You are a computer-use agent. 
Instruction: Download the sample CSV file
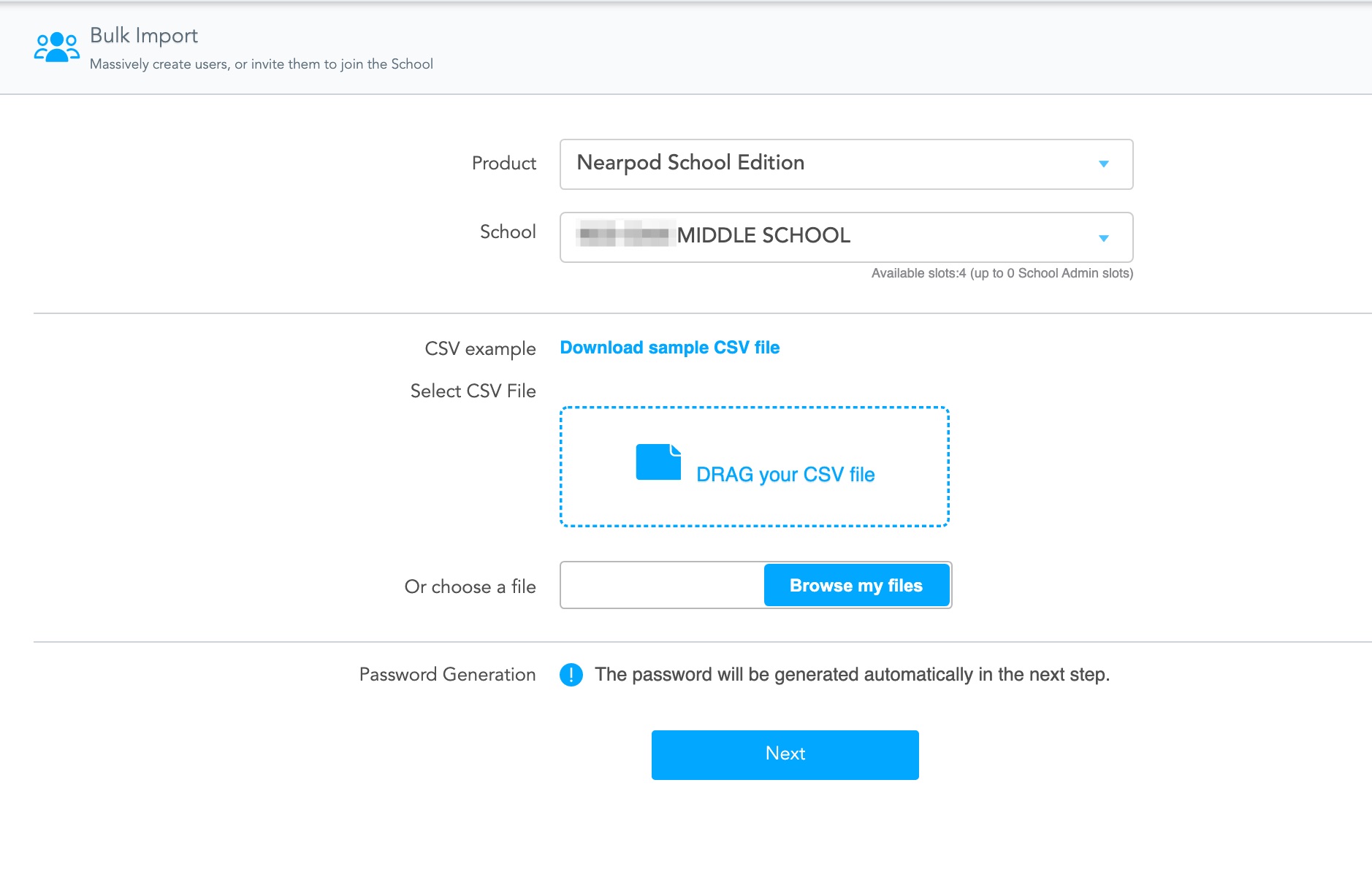click(x=669, y=348)
